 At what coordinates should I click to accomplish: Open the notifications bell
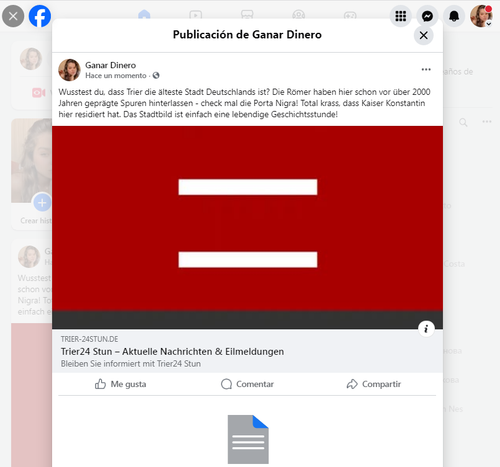click(x=454, y=16)
